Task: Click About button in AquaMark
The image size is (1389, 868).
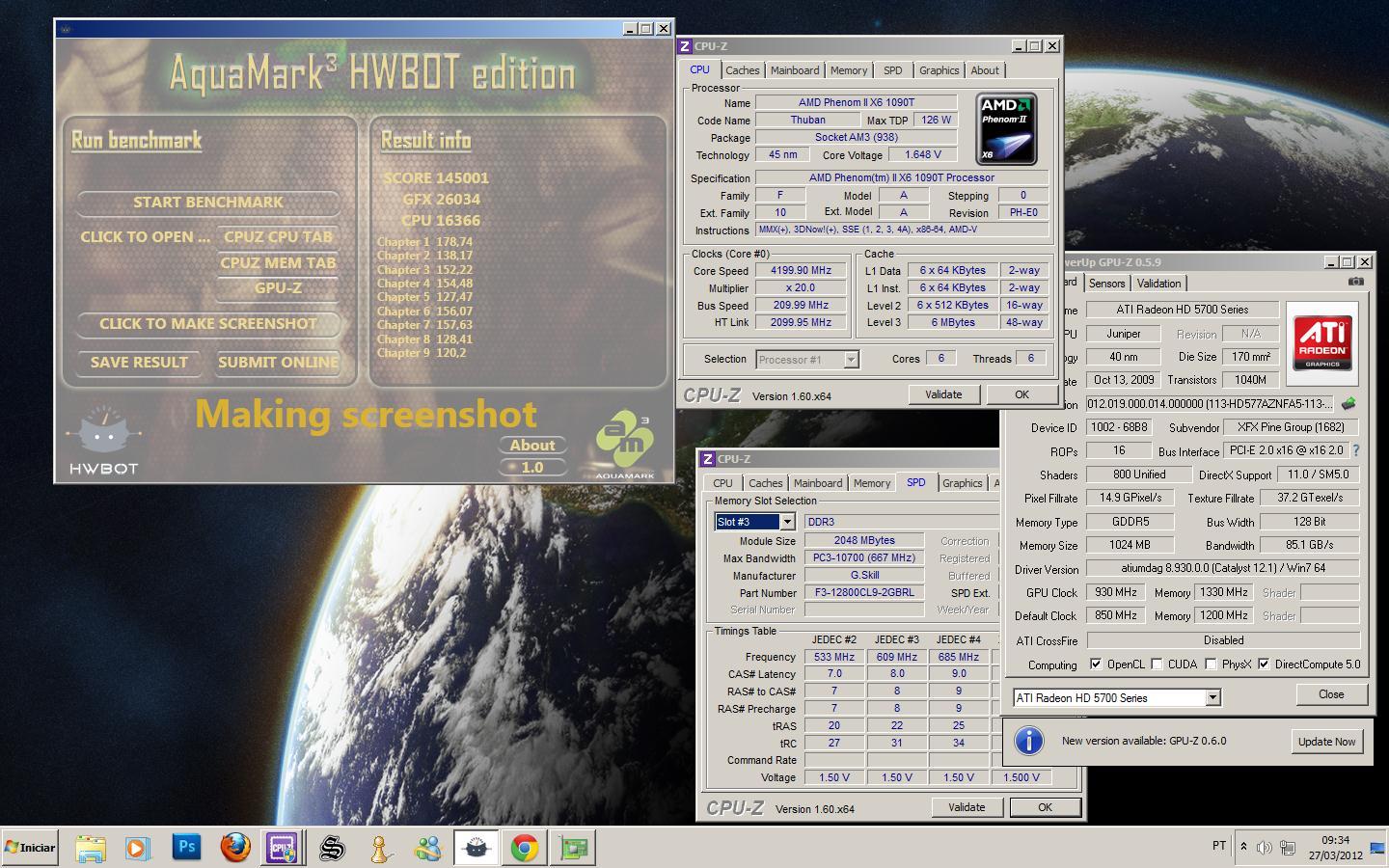Action: tap(532, 446)
